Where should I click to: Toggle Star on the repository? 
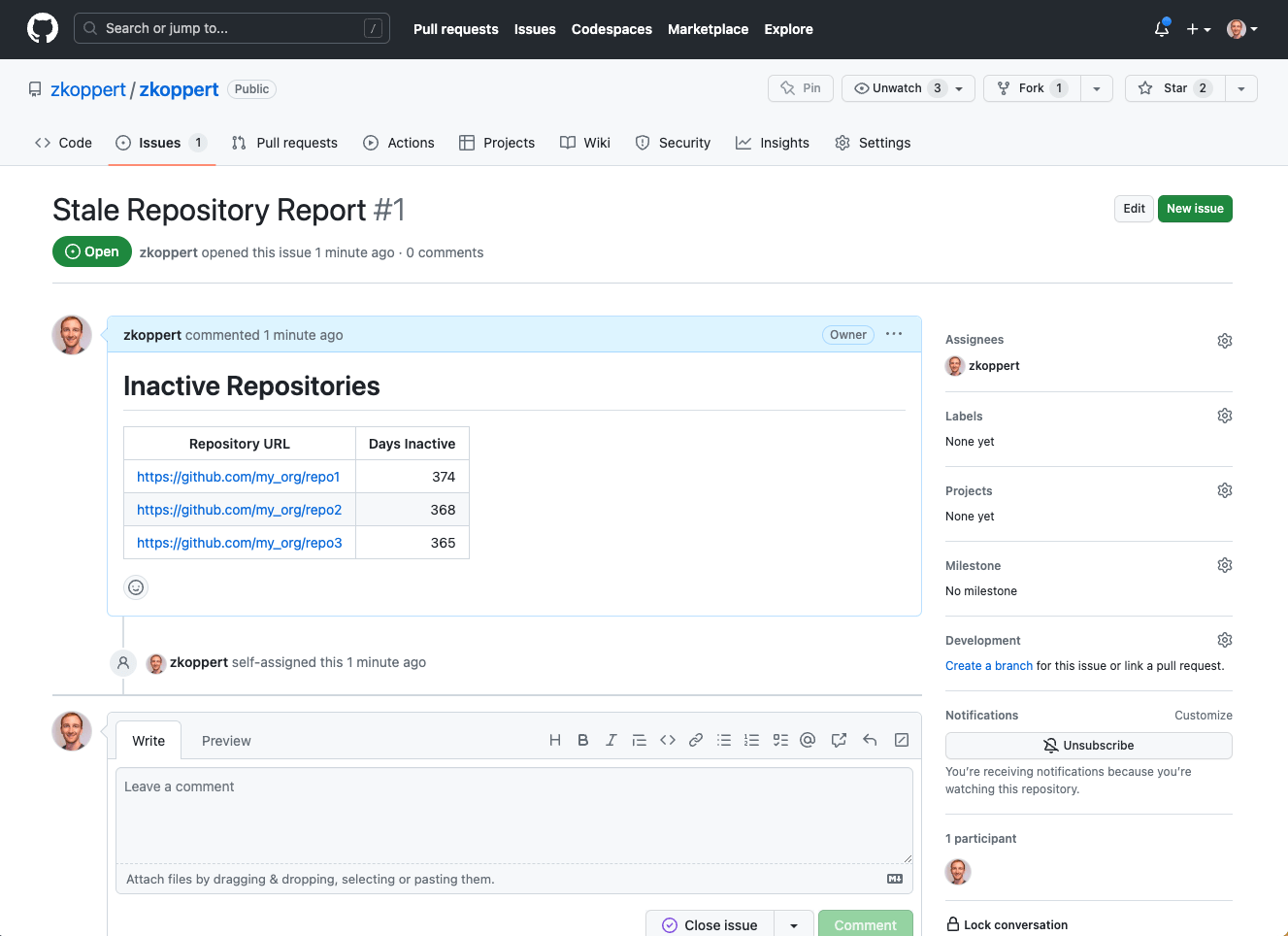coord(1175,88)
